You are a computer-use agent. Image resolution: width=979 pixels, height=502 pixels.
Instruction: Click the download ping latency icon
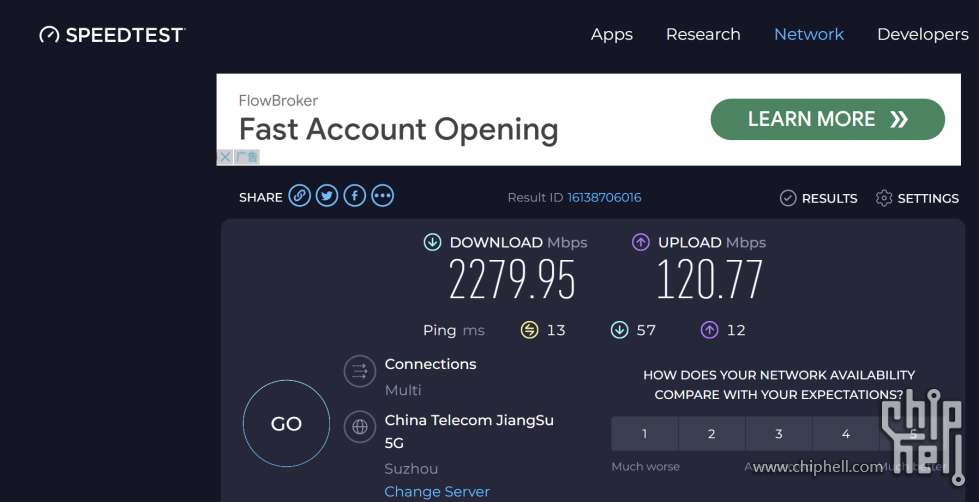(619, 330)
